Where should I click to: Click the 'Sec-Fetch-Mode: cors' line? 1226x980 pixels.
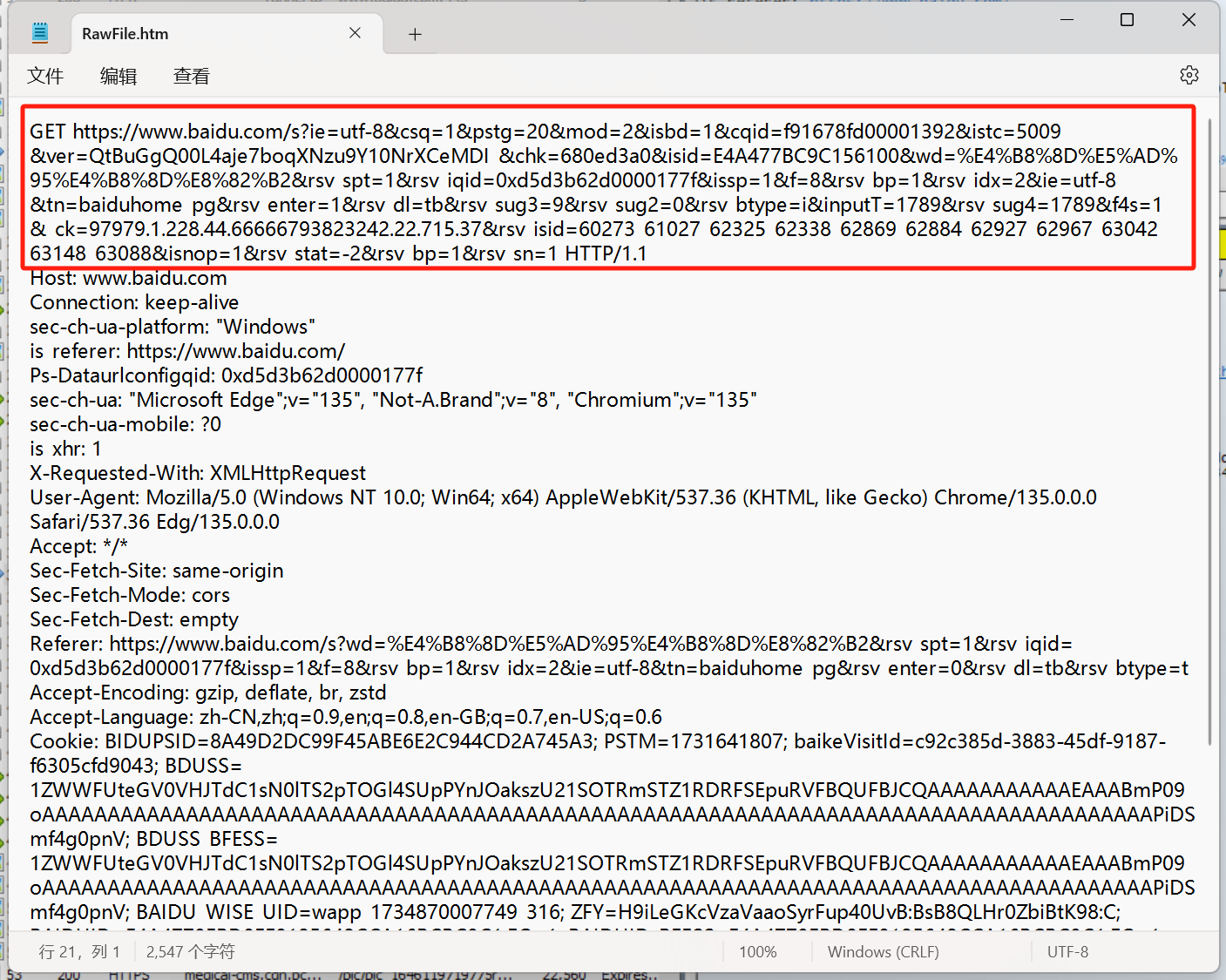(x=130, y=595)
